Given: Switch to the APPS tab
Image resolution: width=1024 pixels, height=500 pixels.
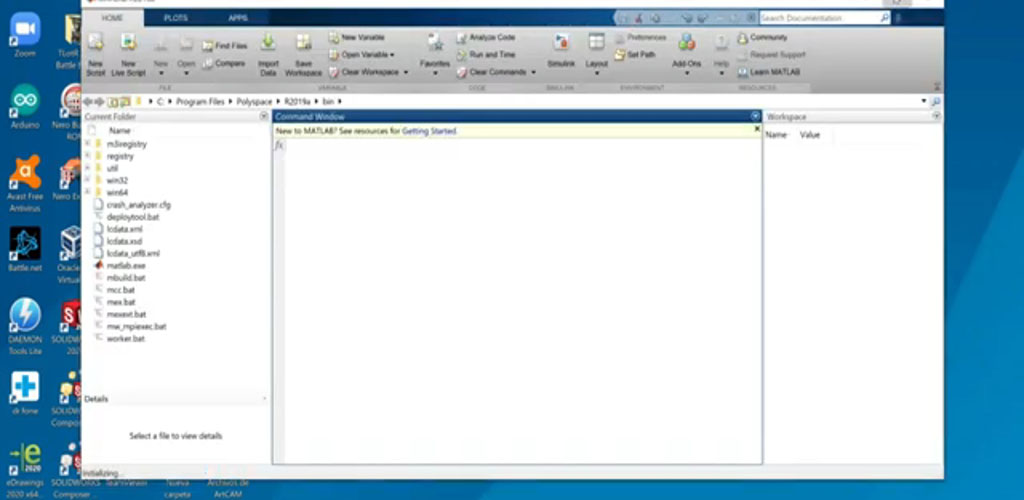Looking at the screenshot, I should click(x=238, y=18).
